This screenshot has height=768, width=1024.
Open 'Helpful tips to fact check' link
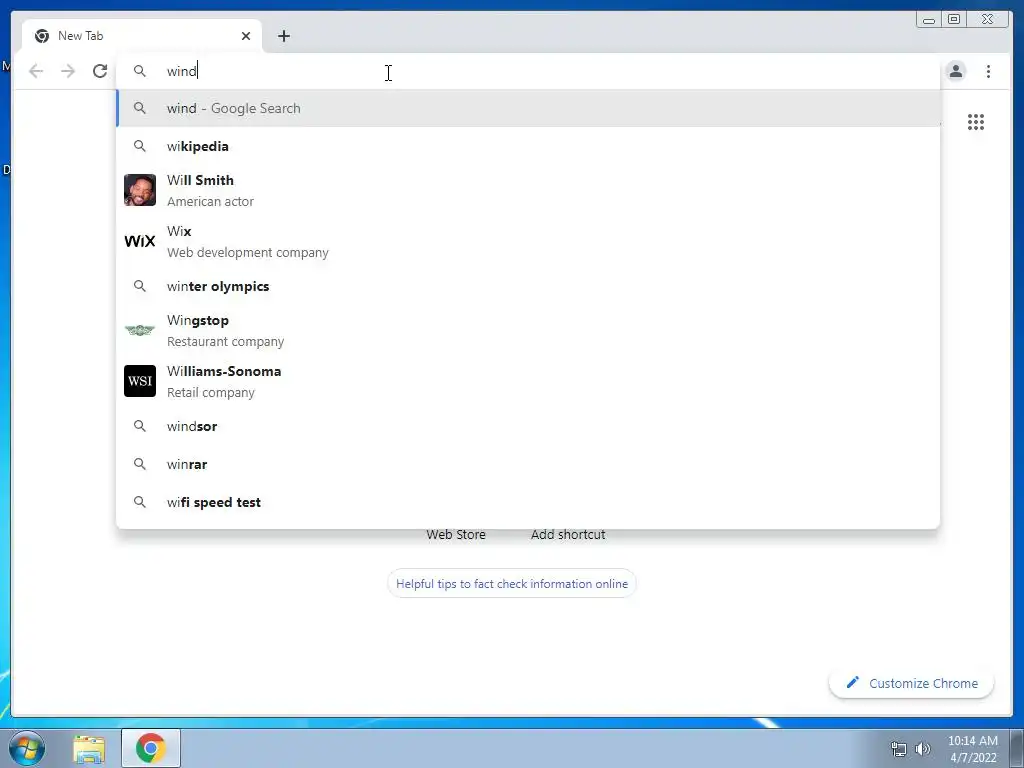[x=512, y=584]
